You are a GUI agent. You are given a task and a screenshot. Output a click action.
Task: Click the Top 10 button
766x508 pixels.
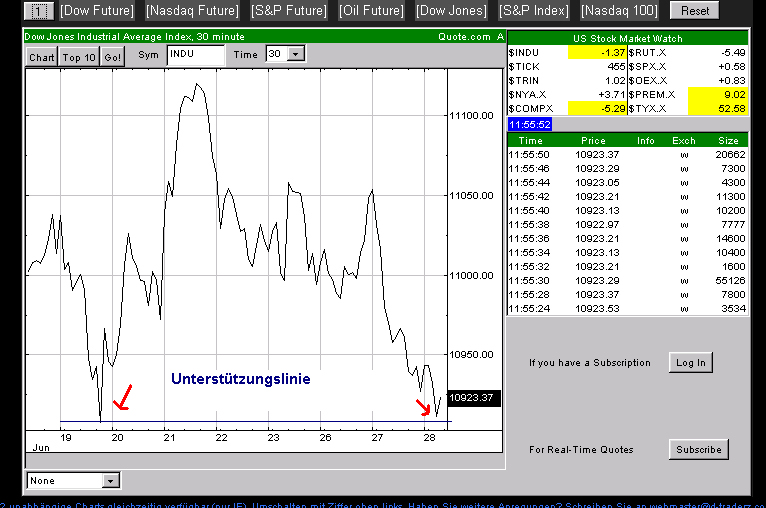pyautogui.click(x=79, y=57)
